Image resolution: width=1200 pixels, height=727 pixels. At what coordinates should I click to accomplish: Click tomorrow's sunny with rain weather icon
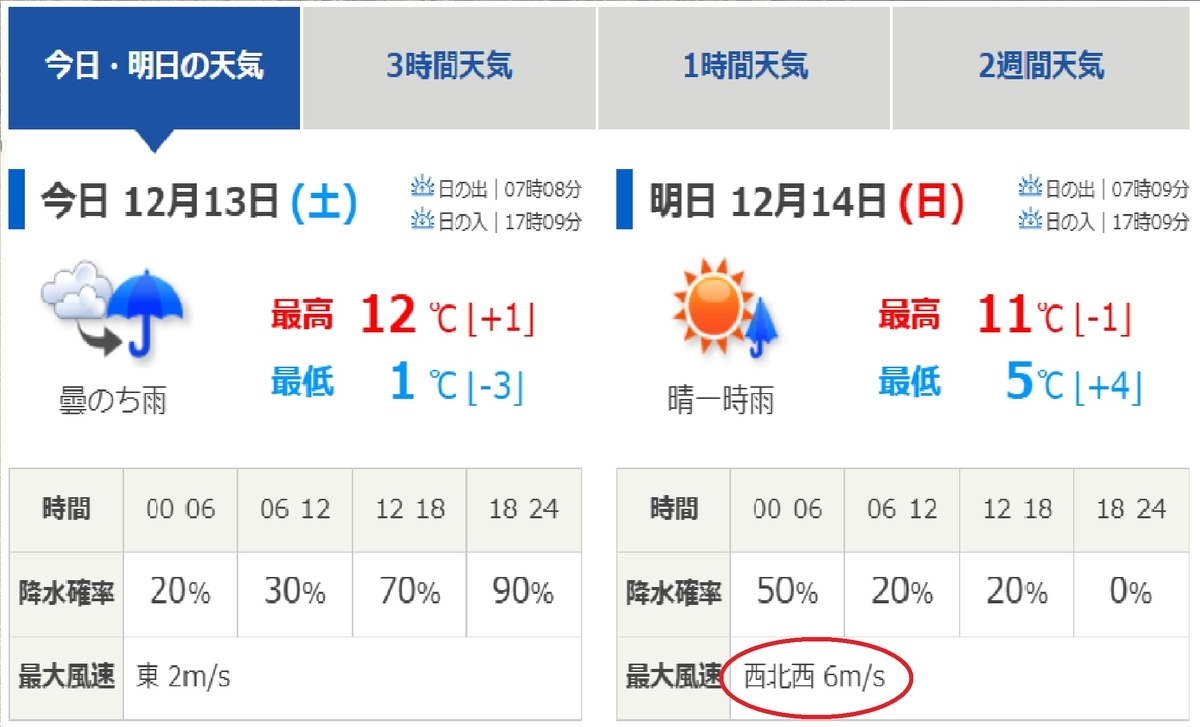point(724,309)
